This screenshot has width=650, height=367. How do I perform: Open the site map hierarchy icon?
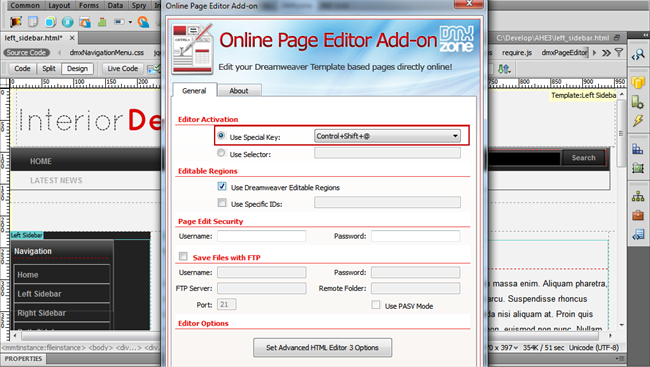pyautogui.click(x=638, y=196)
